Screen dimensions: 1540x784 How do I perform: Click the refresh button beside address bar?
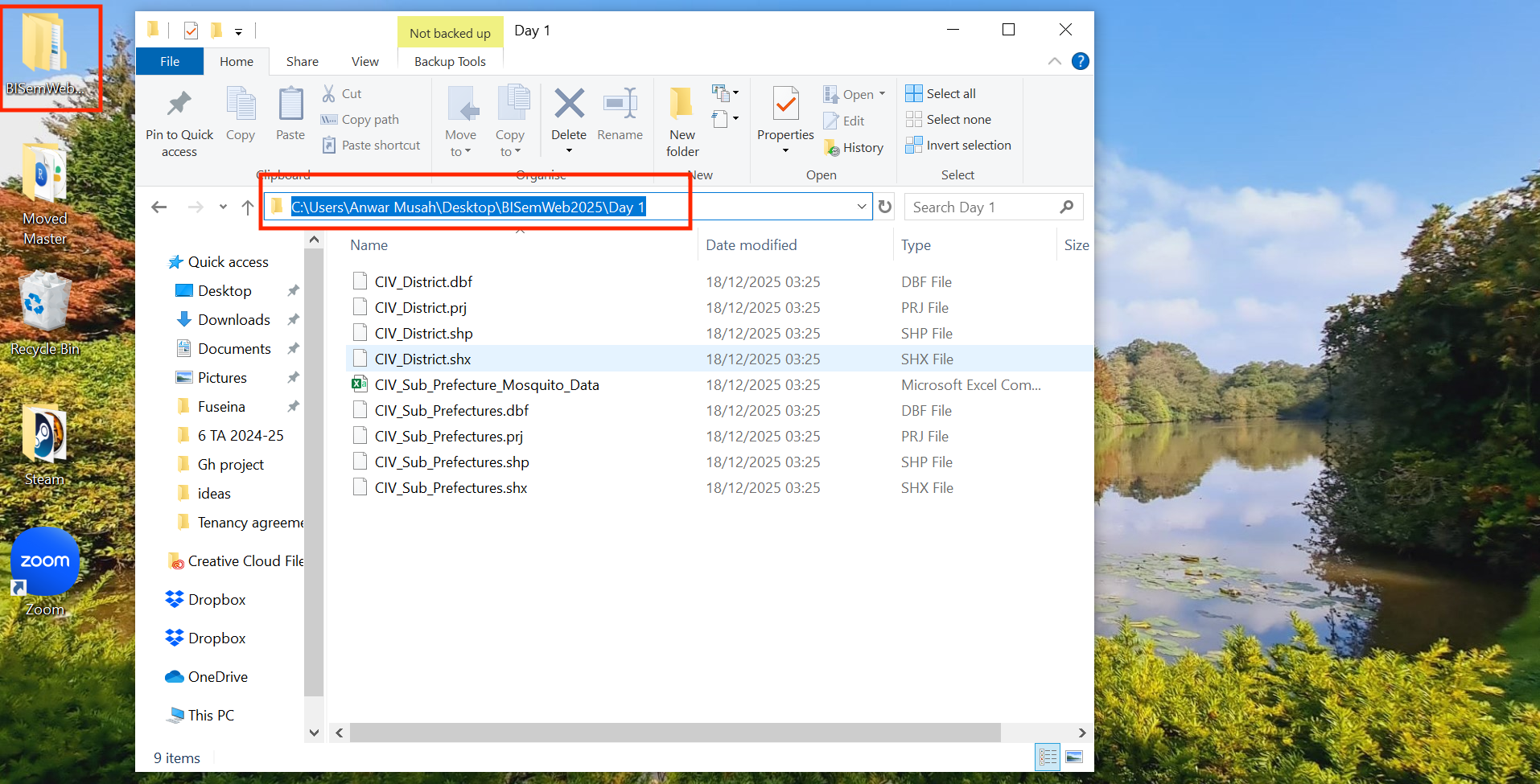885,207
